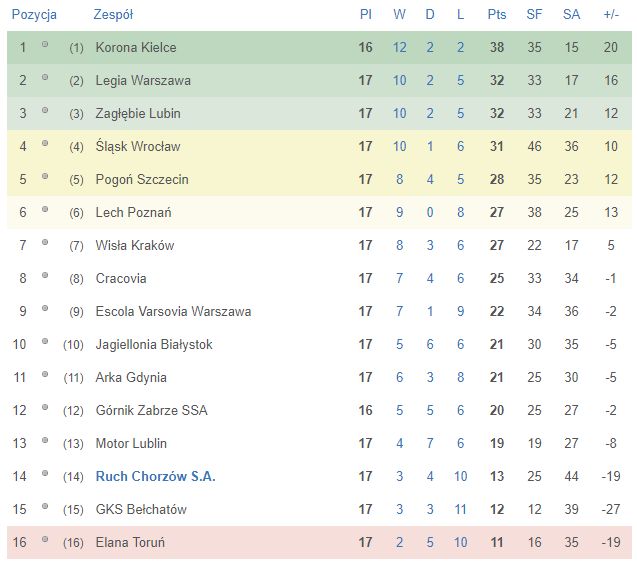This screenshot has width=637, height=567.
Task: Sort table by Pts column header
Action: (x=496, y=15)
